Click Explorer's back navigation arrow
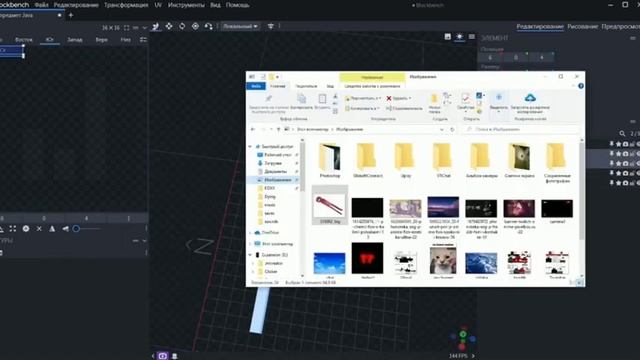This screenshot has height=360, width=640. pyautogui.click(x=253, y=129)
